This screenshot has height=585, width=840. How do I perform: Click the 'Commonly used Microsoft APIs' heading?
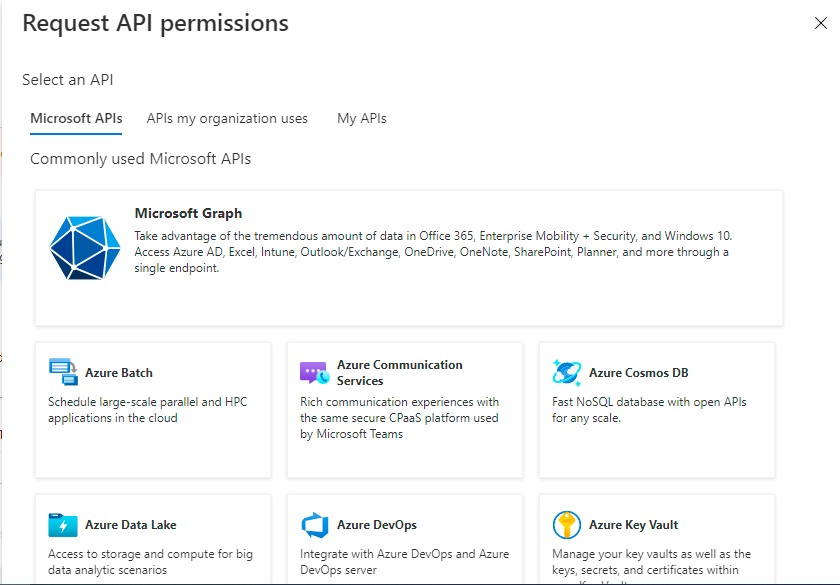point(140,159)
